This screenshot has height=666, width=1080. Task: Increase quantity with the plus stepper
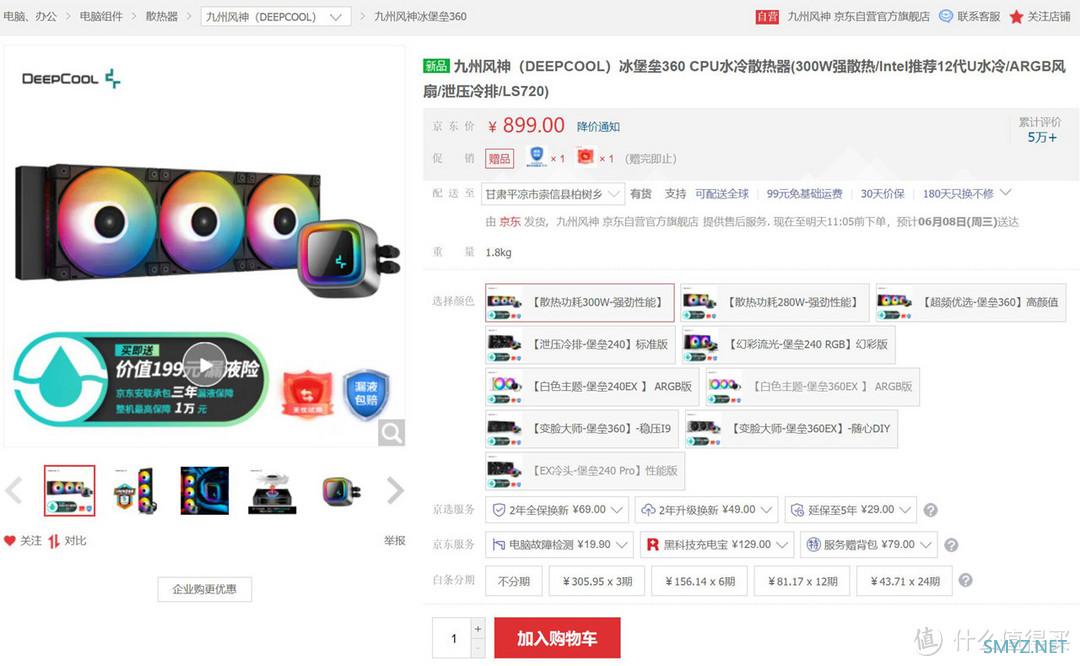478,628
